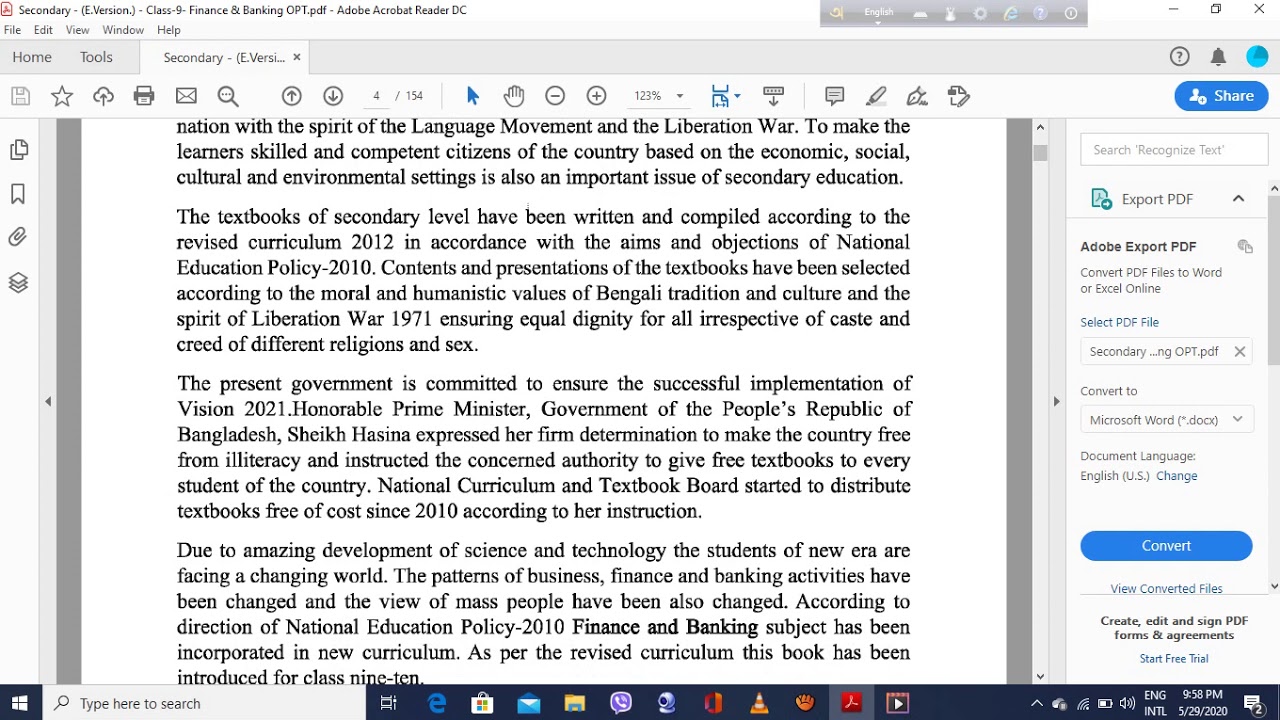This screenshot has width=1280, height=720.
Task: Click the blue Share button
Action: point(1221,96)
